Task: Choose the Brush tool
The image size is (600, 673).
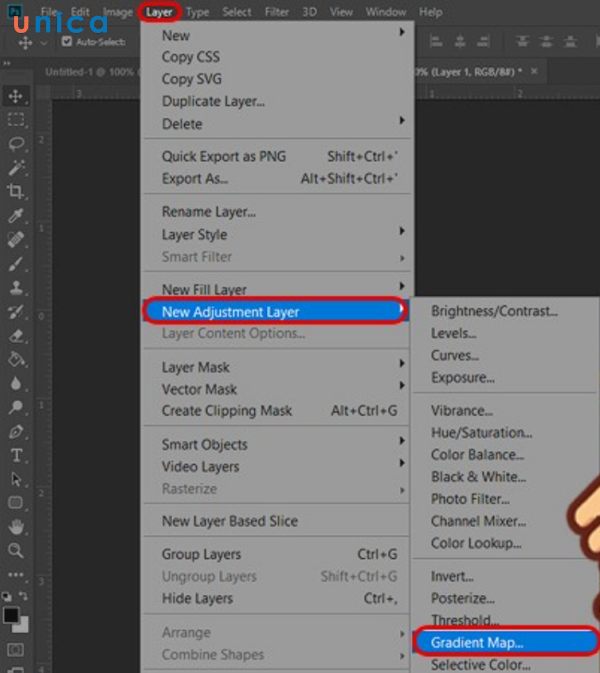Action: pos(16,264)
